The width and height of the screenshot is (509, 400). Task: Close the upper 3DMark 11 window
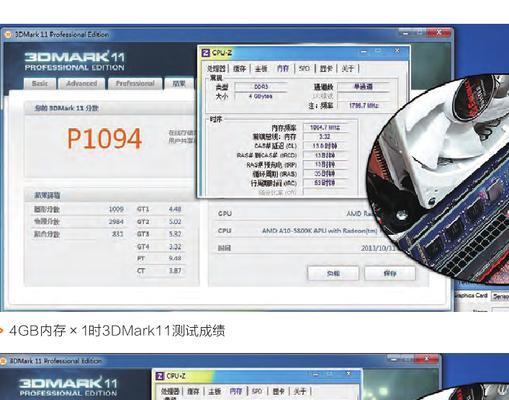[x=439, y=33]
